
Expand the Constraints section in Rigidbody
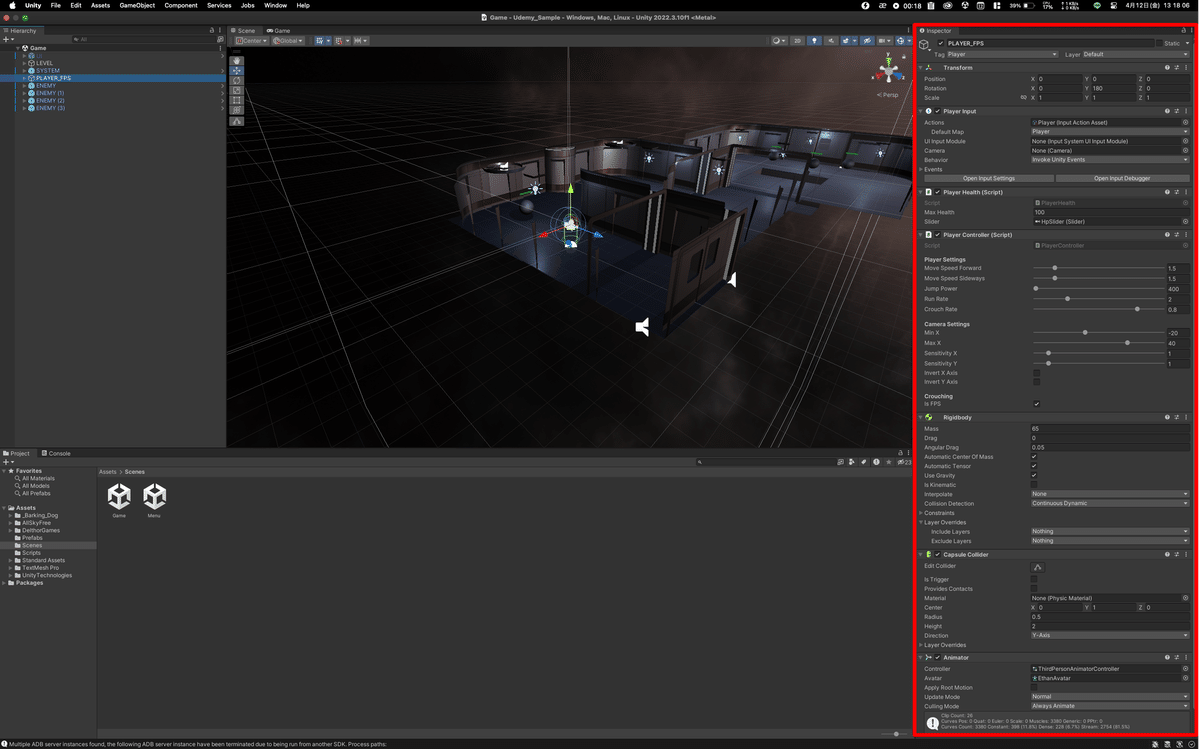pyautogui.click(x=921, y=513)
